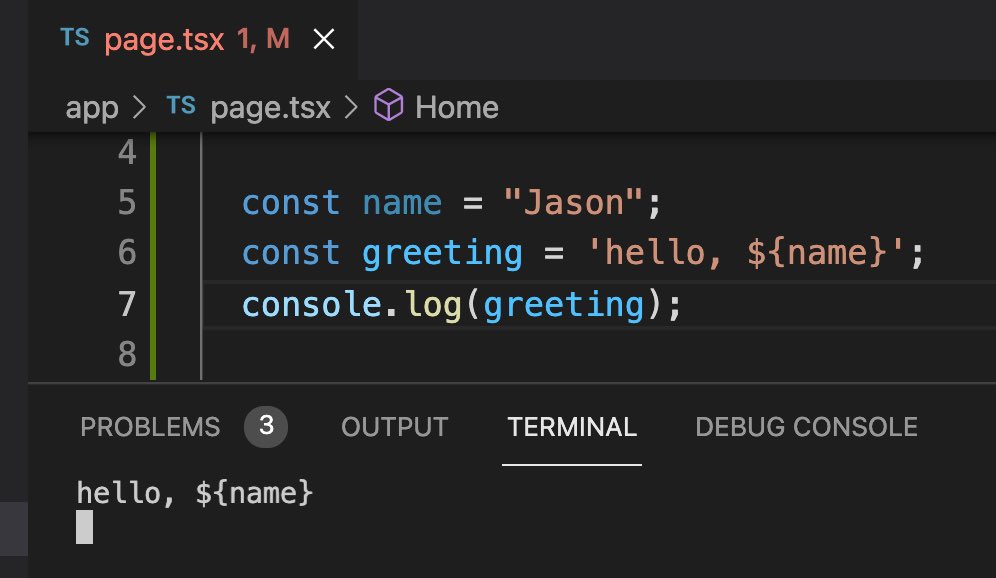Image resolution: width=996 pixels, height=578 pixels.
Task: Click the terminal cursor block
Action: [84, 527]
